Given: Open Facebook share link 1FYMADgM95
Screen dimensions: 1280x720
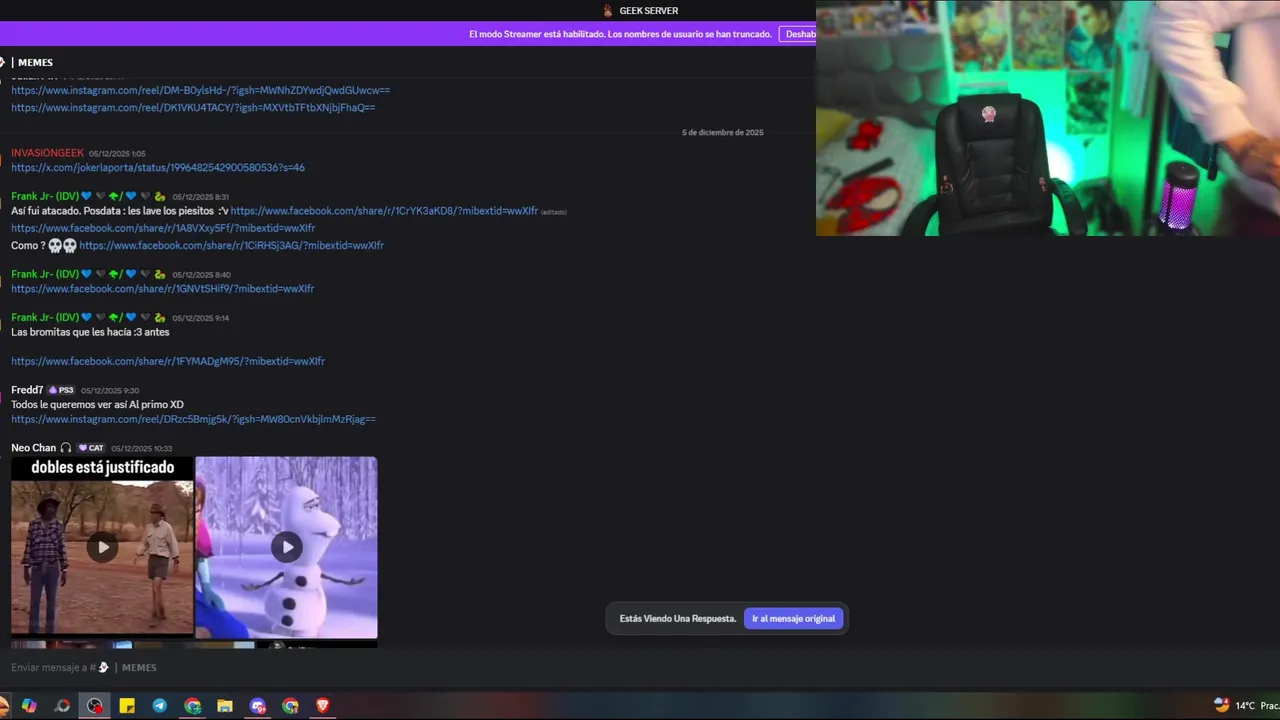Looking at the screenshot, I should coord(168,361).
